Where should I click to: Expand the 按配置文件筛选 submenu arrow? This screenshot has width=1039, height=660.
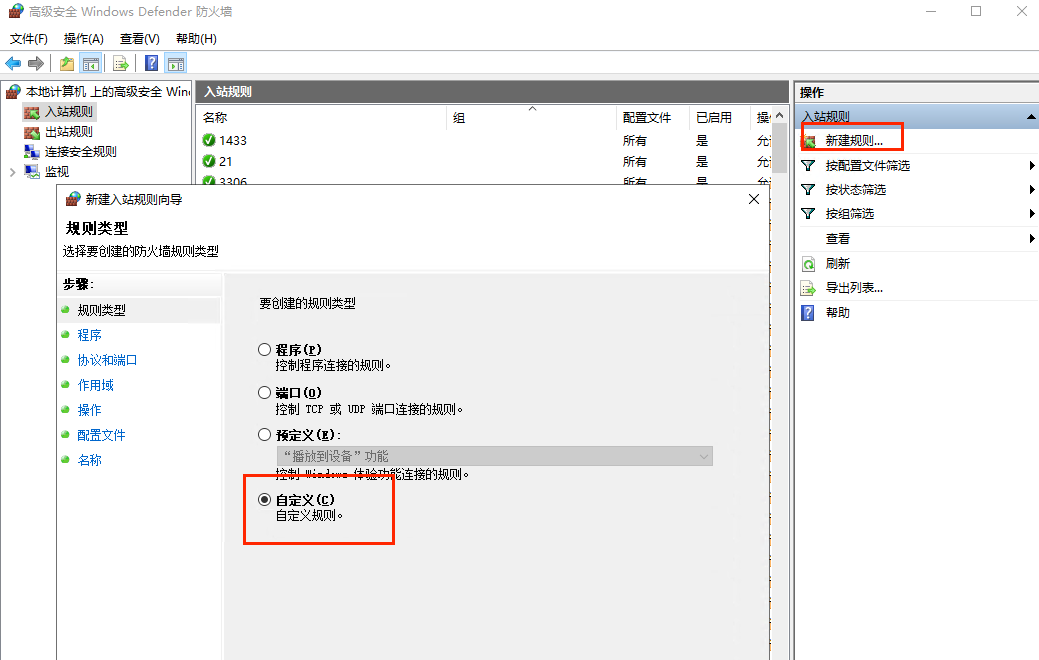[1031, 166]
